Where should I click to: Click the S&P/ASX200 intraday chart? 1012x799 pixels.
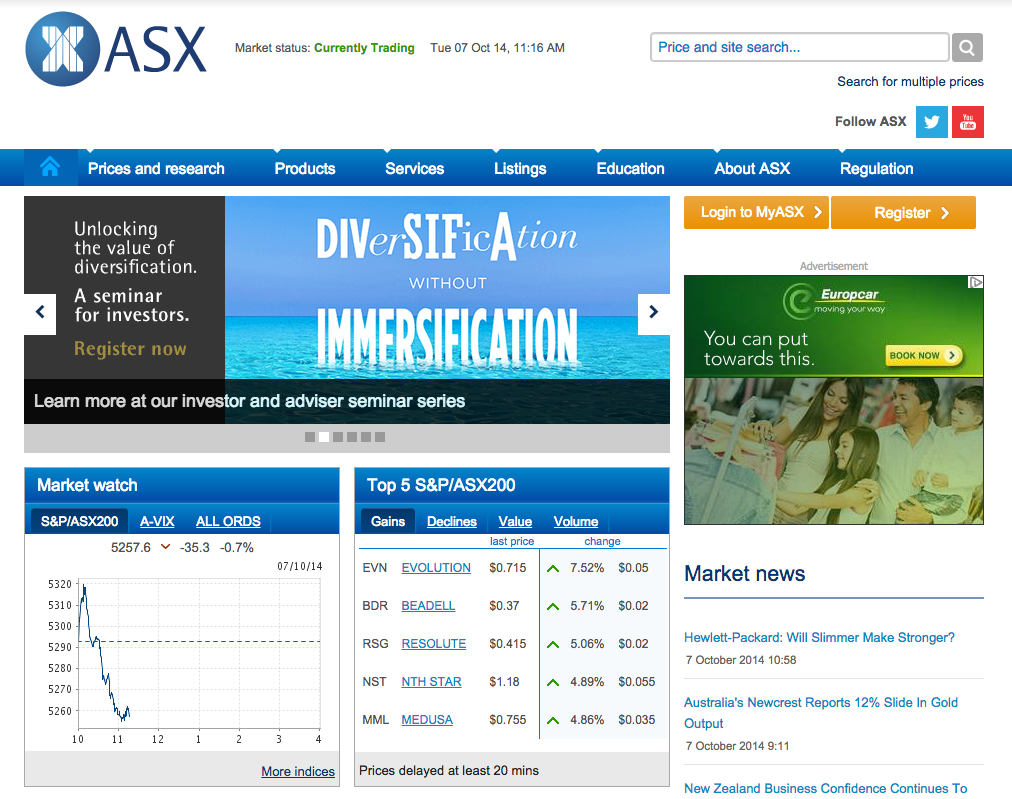tap(199, 653)
